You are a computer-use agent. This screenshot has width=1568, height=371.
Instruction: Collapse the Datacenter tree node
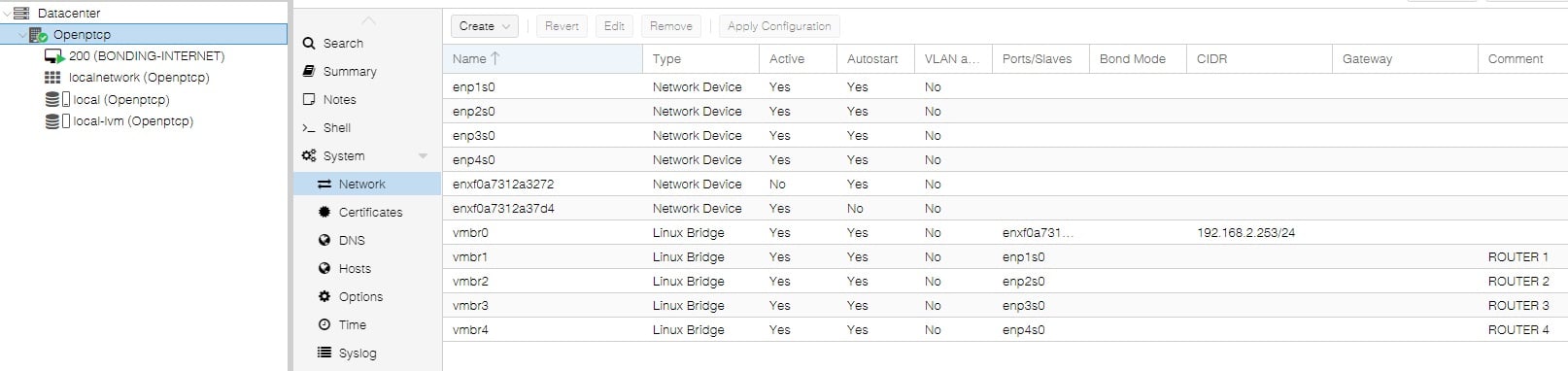[x=7, y=14]
